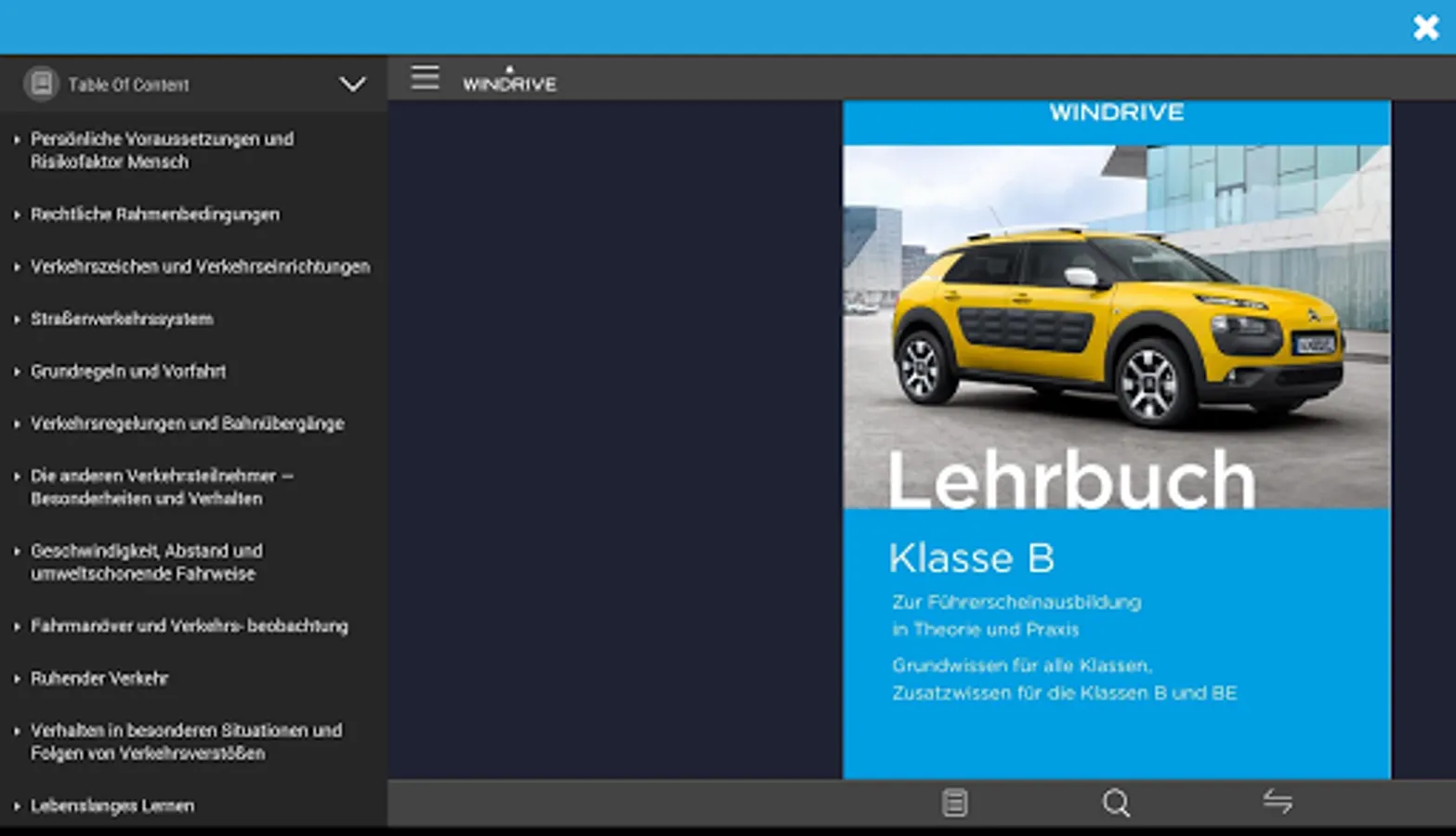Viewport: 1456px width, 836px height.
Task: Click the Klasse B heading on cover
Action: coord(971,558)
